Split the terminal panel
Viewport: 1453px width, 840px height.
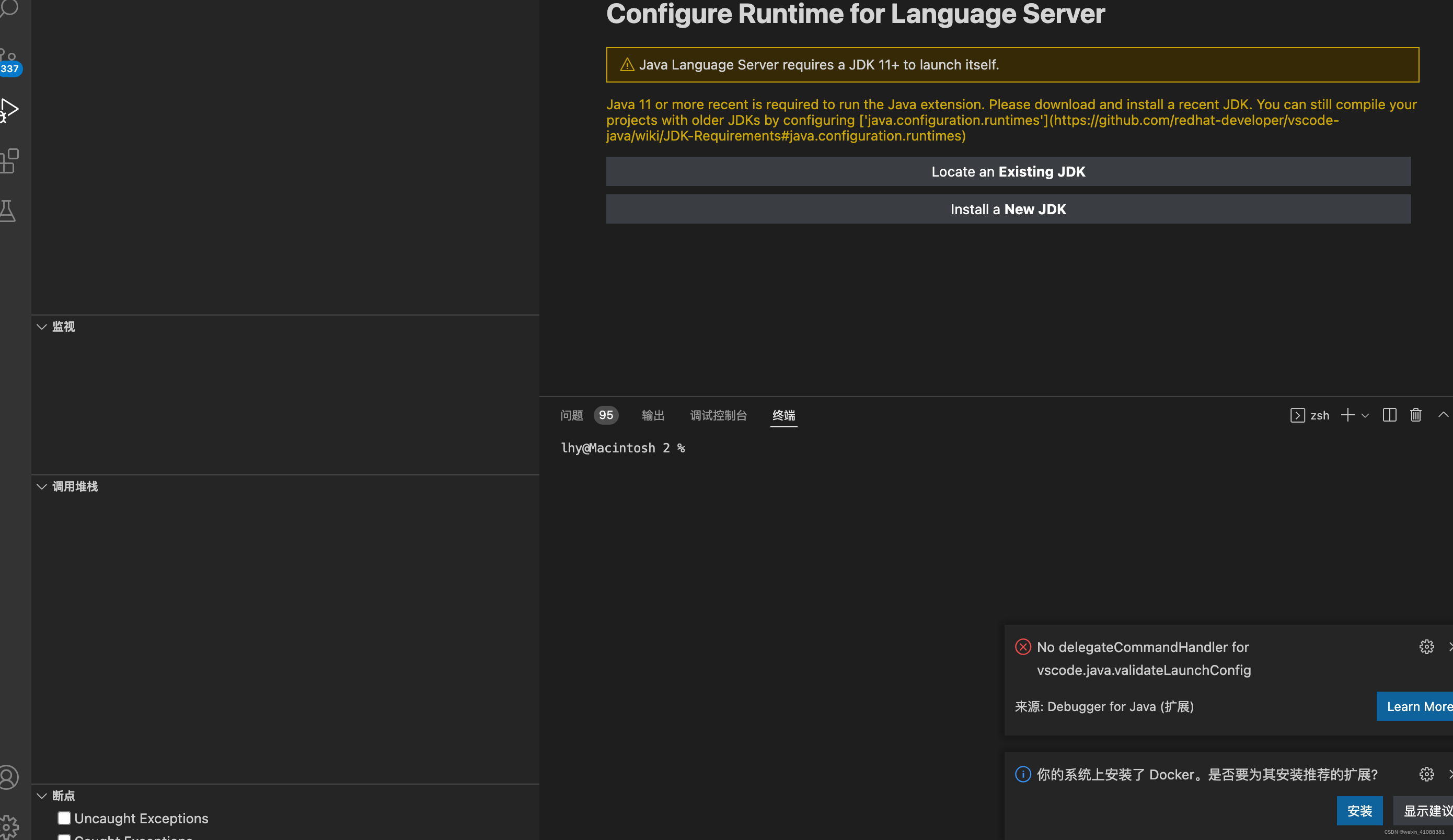click(1389, 415)
